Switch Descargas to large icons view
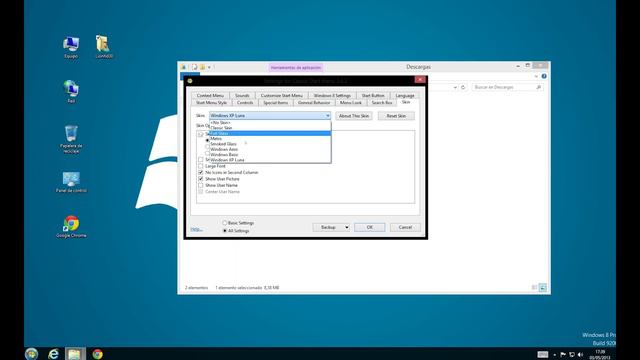This screenshot has height=360, width=640. 542,287
